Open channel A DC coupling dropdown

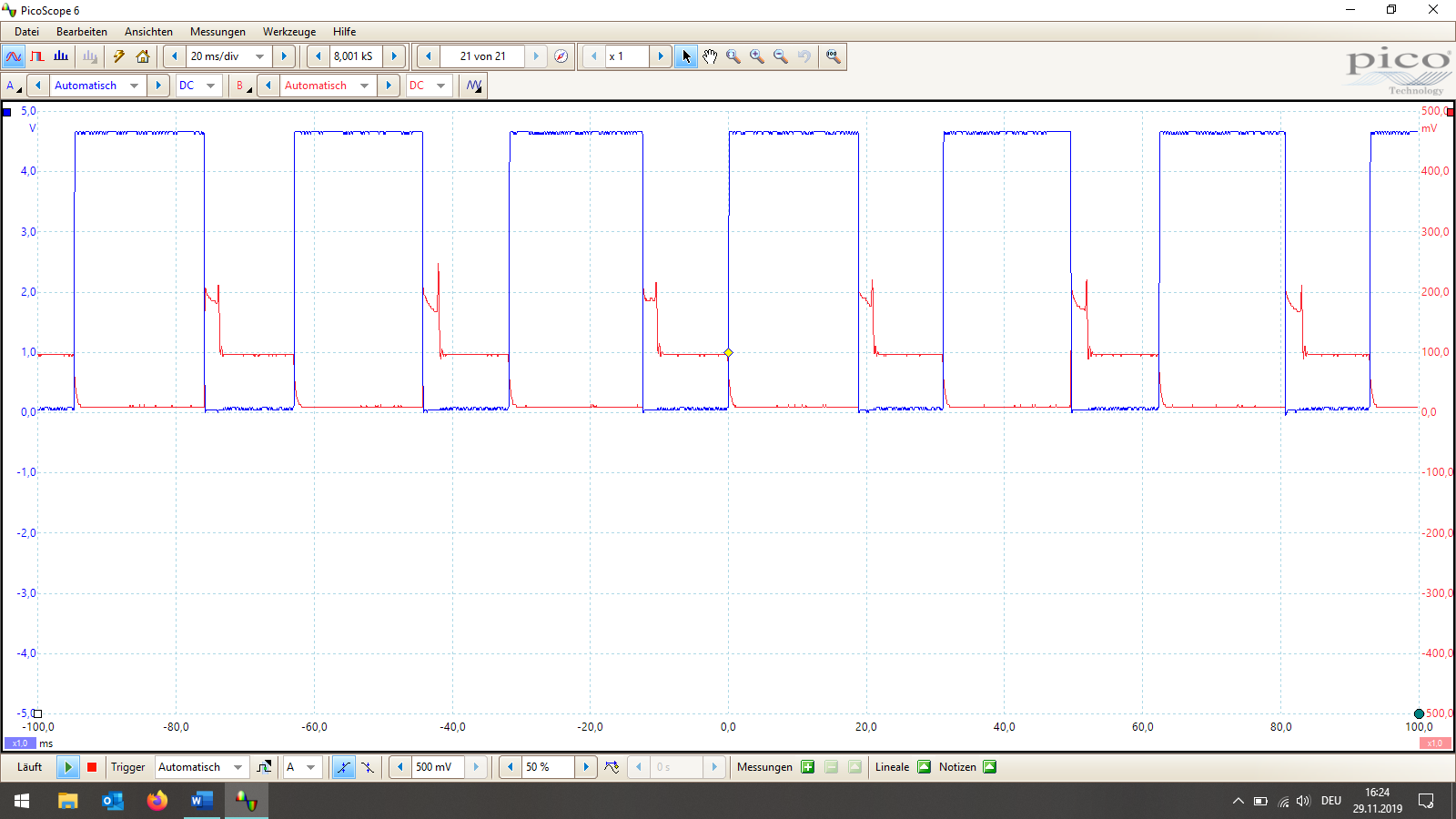[x=211, y=86]
